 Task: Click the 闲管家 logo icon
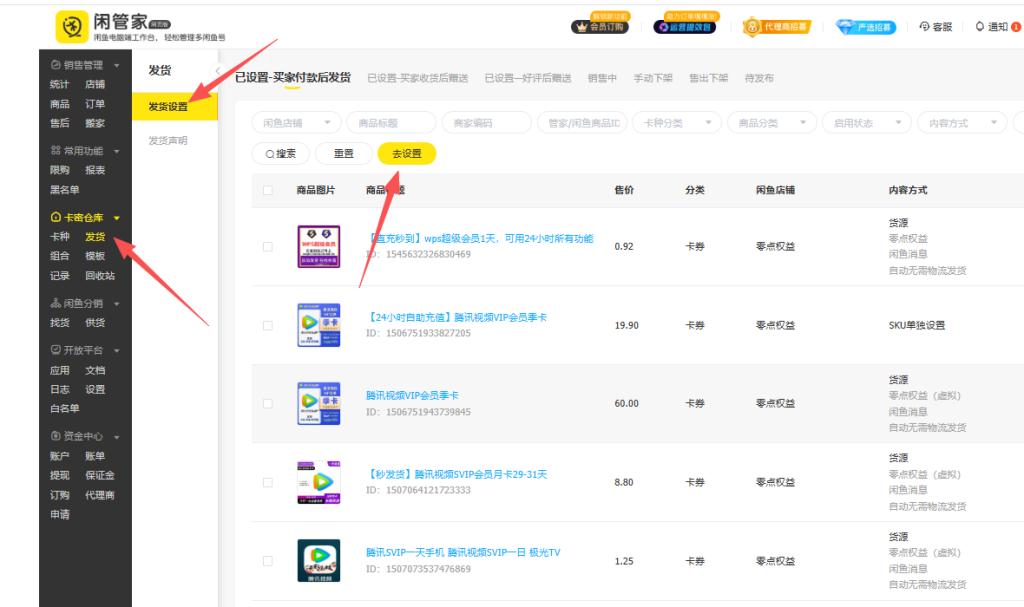point(70,28)
